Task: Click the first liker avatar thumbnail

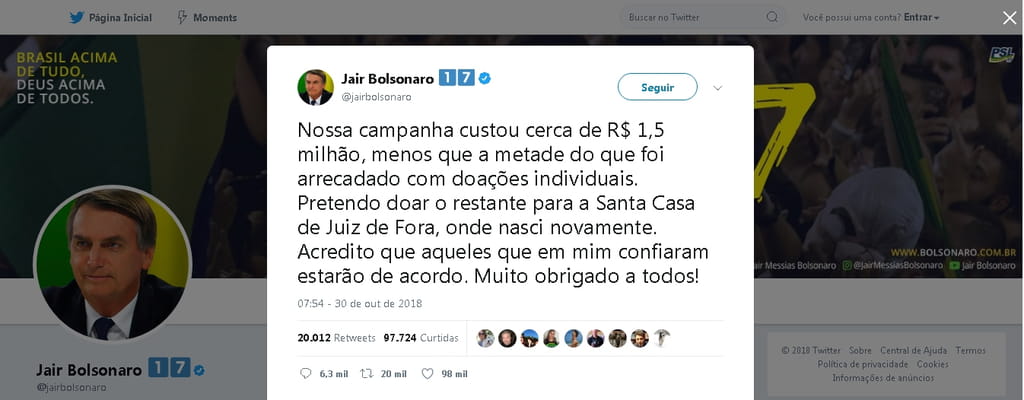Action: point(485,338)
